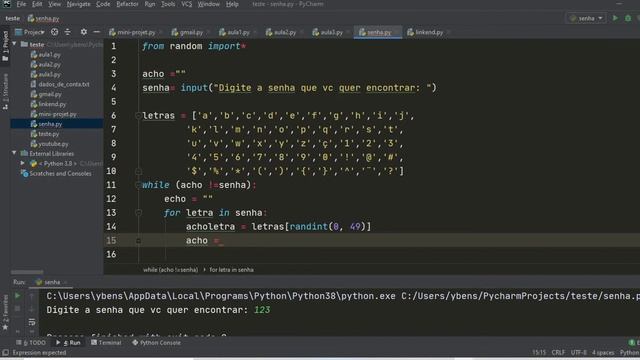Open the Navigate menu
This screenshot has width=640, height=360.
[x=78, y=4]
